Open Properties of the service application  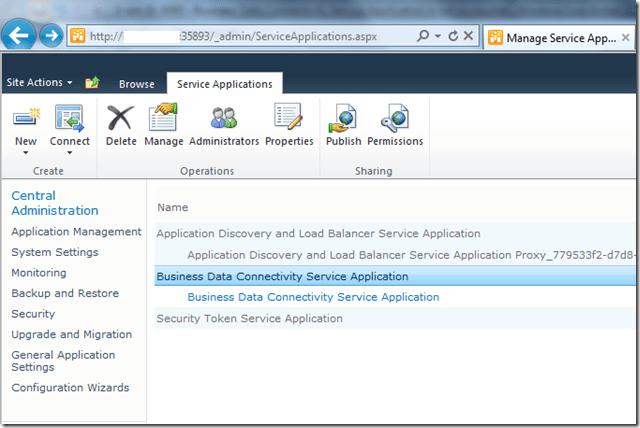click(x=289, y=120)
